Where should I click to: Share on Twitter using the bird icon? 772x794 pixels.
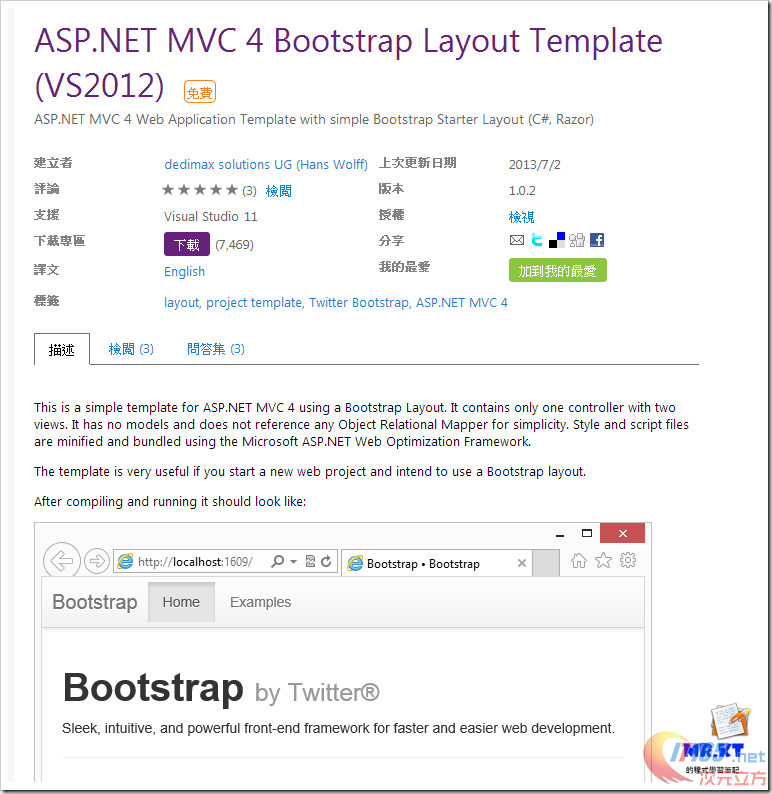click(537, 240)
